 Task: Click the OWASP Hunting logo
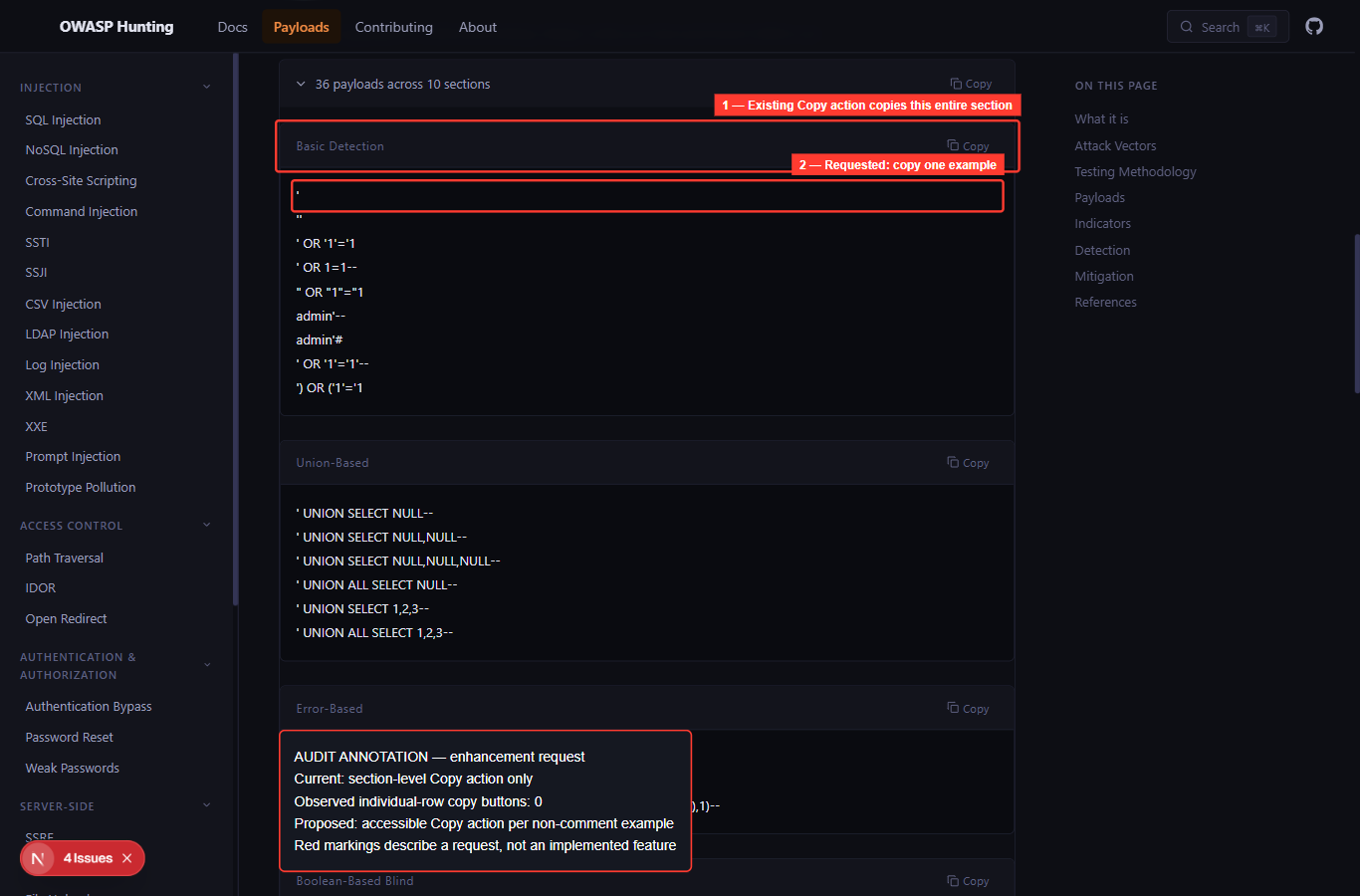coord(116,27)
